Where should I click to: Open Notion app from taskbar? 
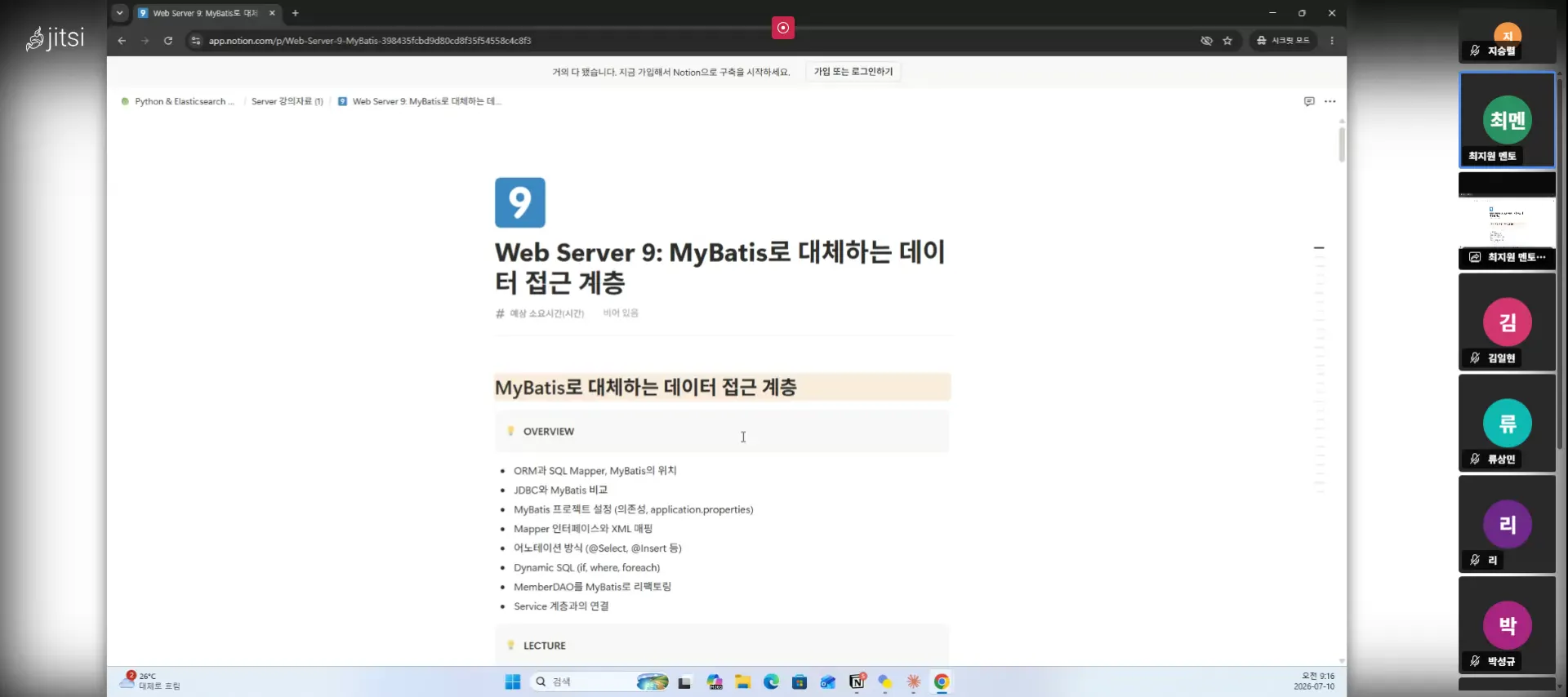tap(857, 682)
